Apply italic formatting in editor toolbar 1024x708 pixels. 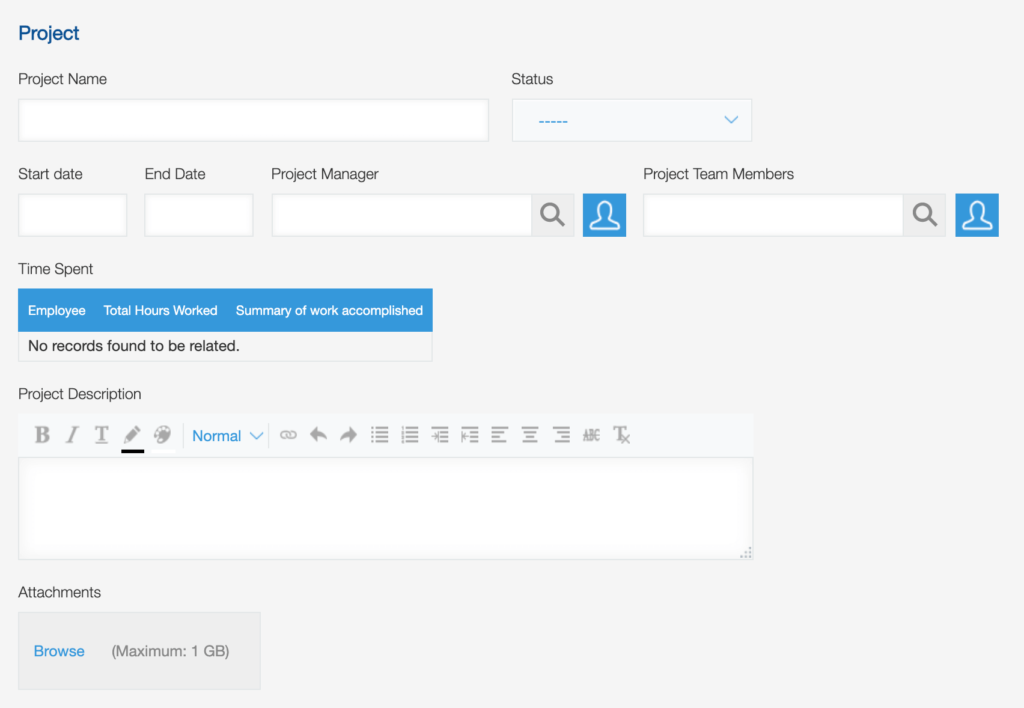pyautogui.click(x=72, y=434)
